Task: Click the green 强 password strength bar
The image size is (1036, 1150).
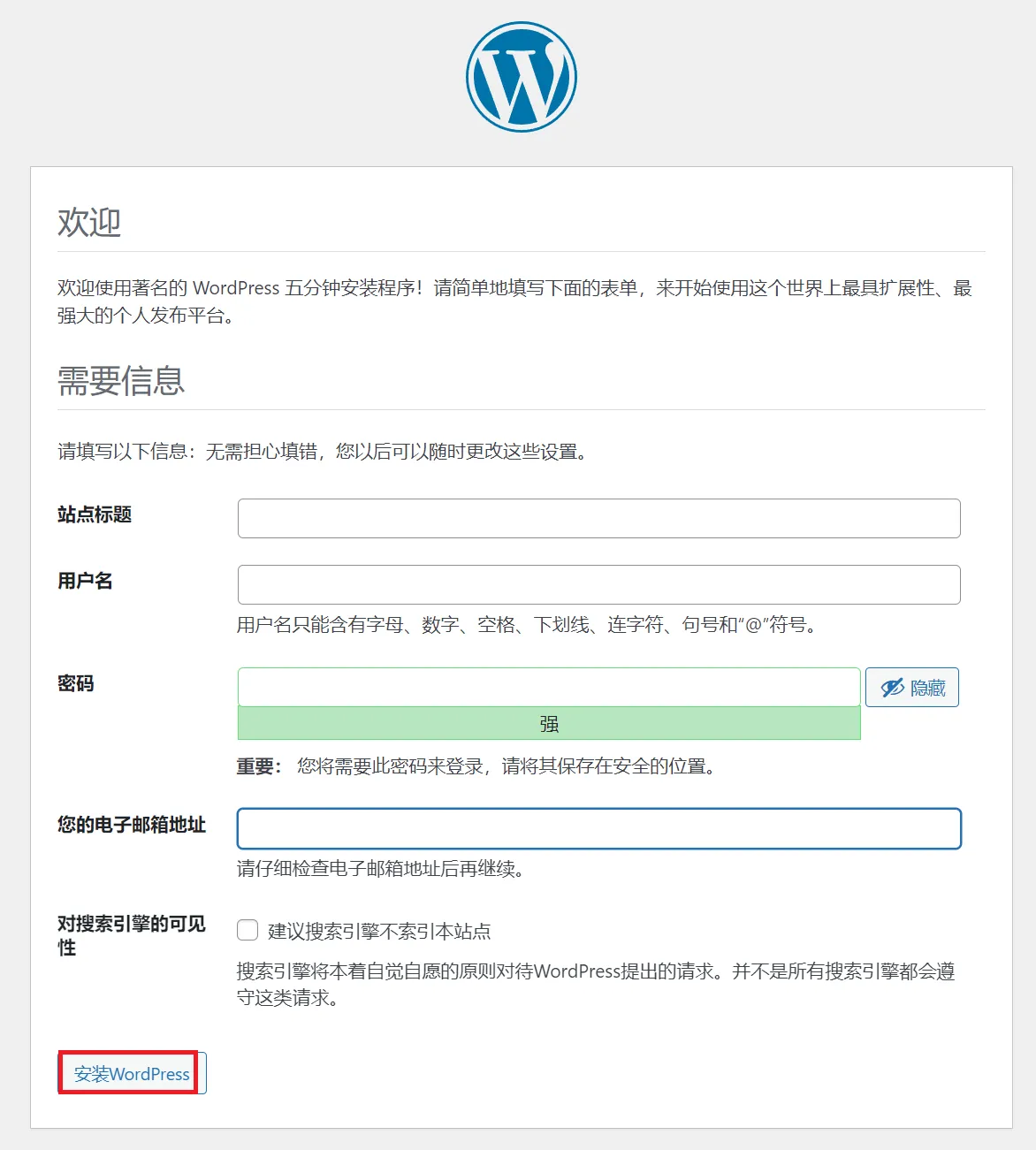Action: click(549, 724)
